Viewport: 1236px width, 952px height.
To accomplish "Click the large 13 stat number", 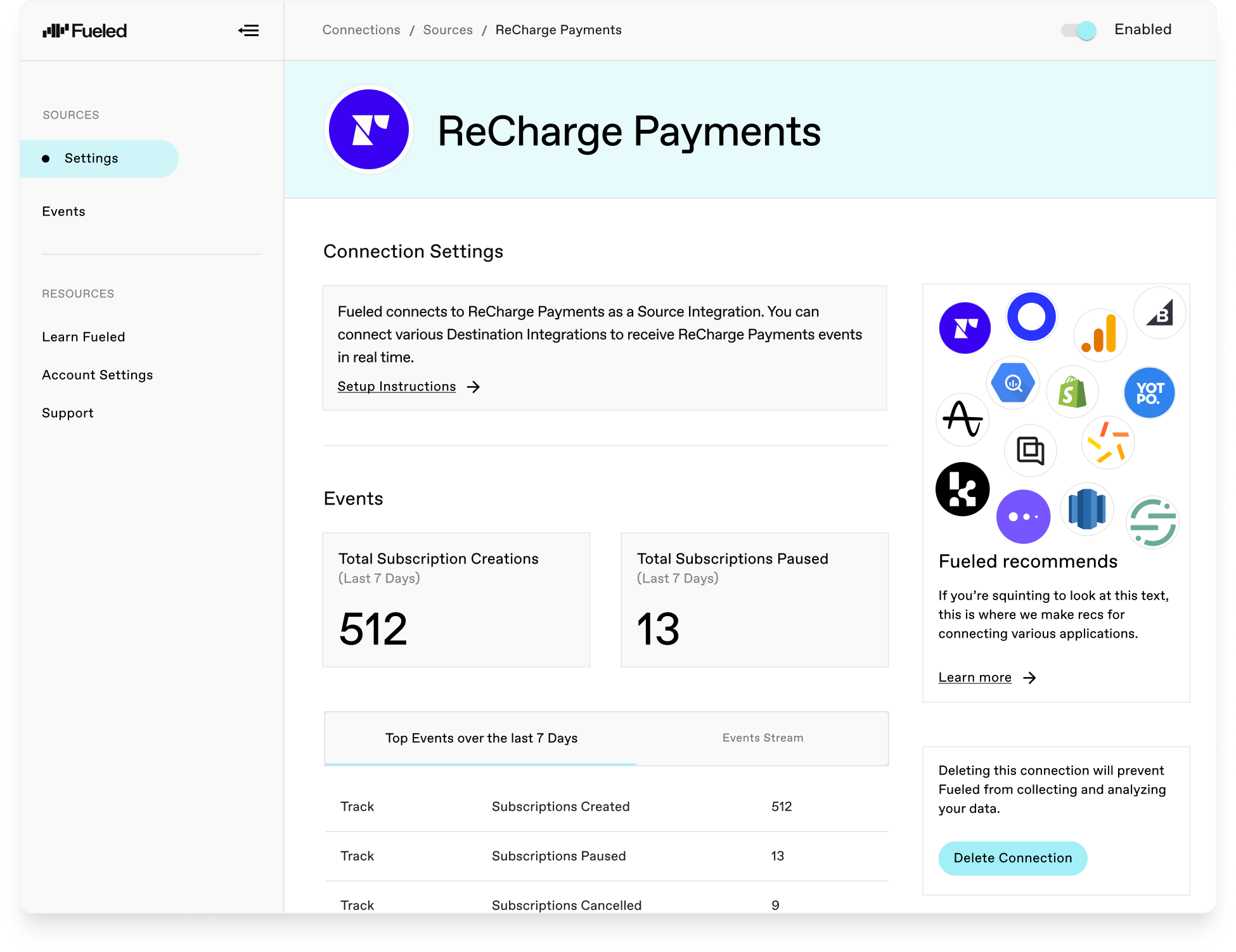I will coord(658,629).
